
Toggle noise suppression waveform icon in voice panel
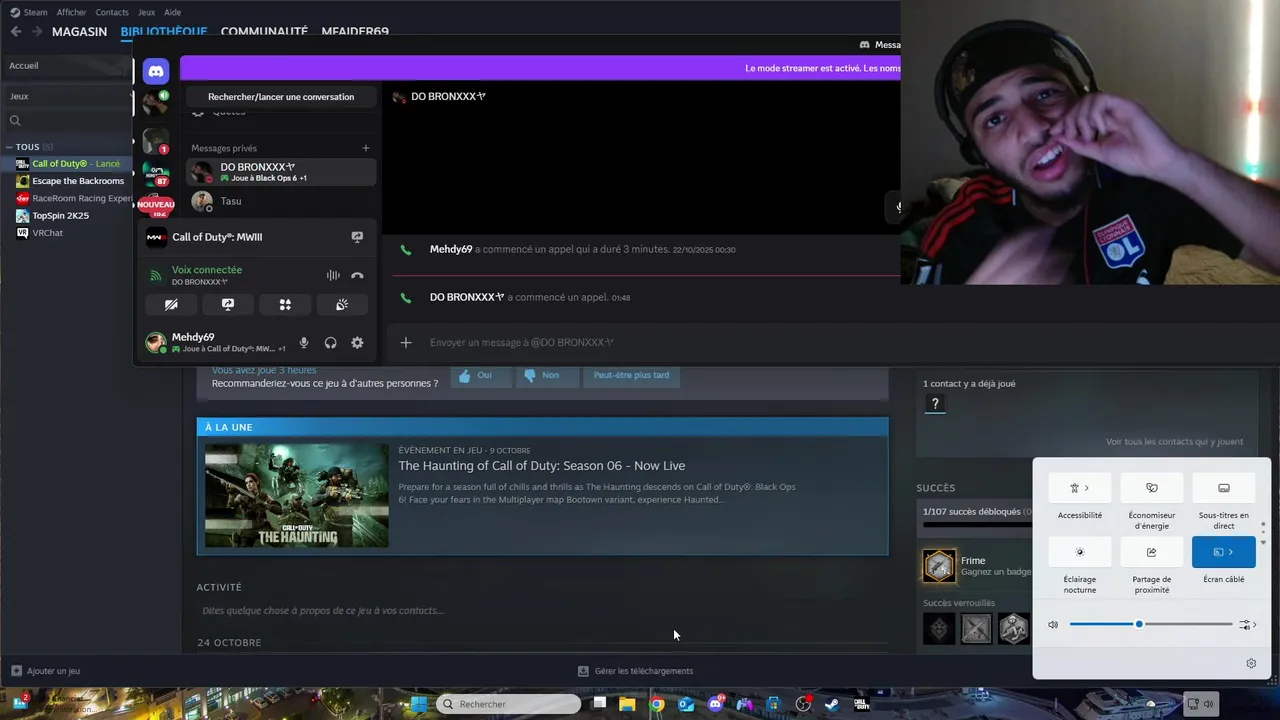tap(333, 275)
